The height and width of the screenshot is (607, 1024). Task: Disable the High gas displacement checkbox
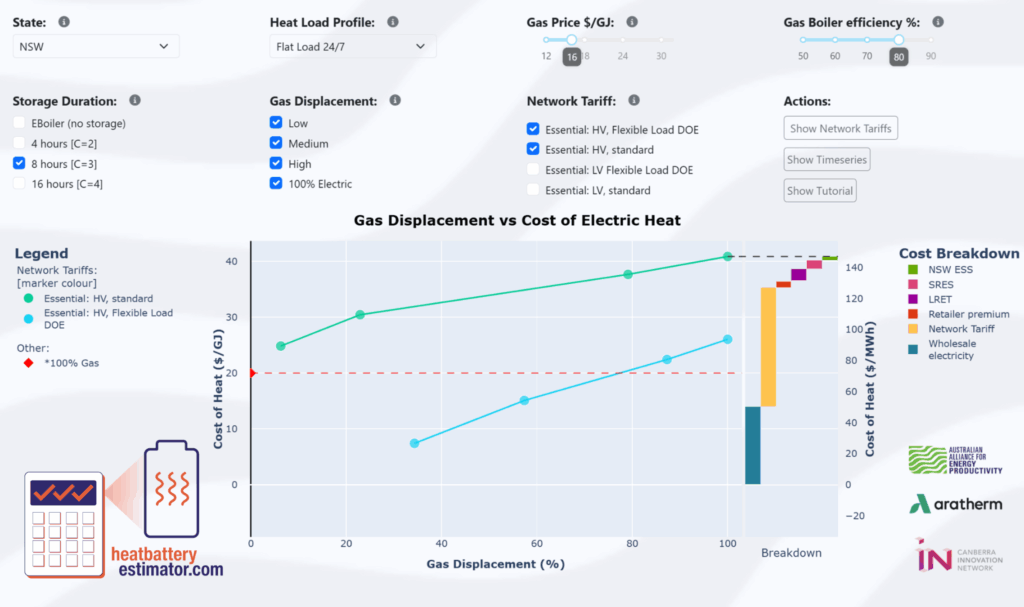[275, 164]
